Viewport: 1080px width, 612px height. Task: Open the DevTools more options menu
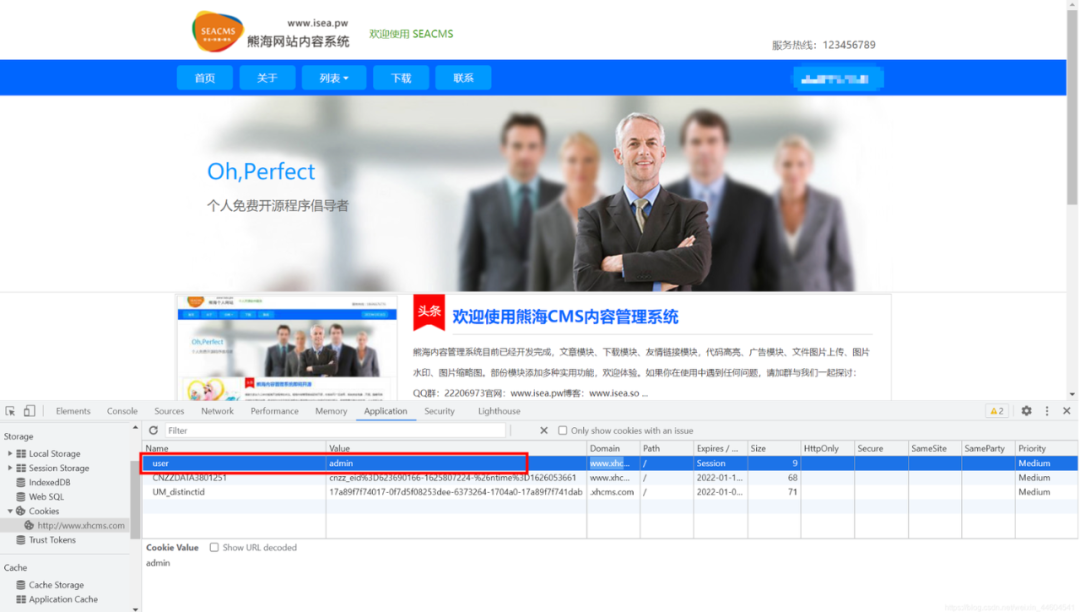tap(1047, 411)
